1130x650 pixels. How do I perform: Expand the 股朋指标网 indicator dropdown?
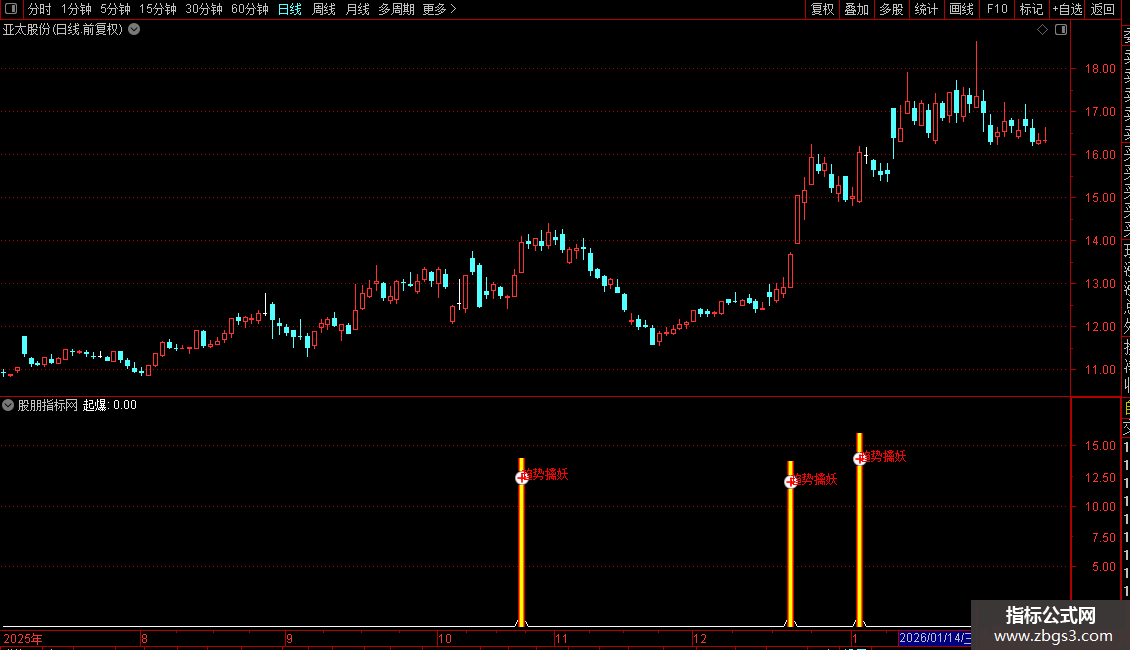(x=8, y=405)
